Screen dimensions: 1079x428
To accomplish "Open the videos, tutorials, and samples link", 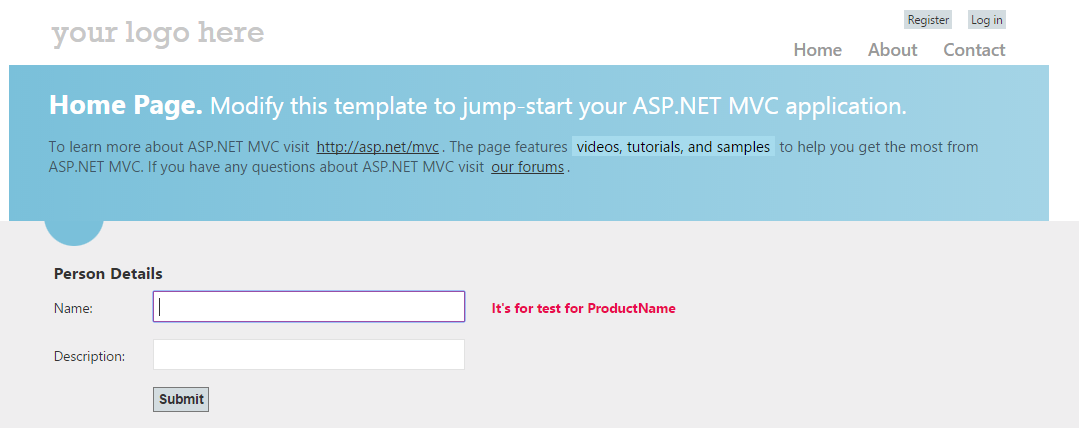I will click(x=673, y=147).
